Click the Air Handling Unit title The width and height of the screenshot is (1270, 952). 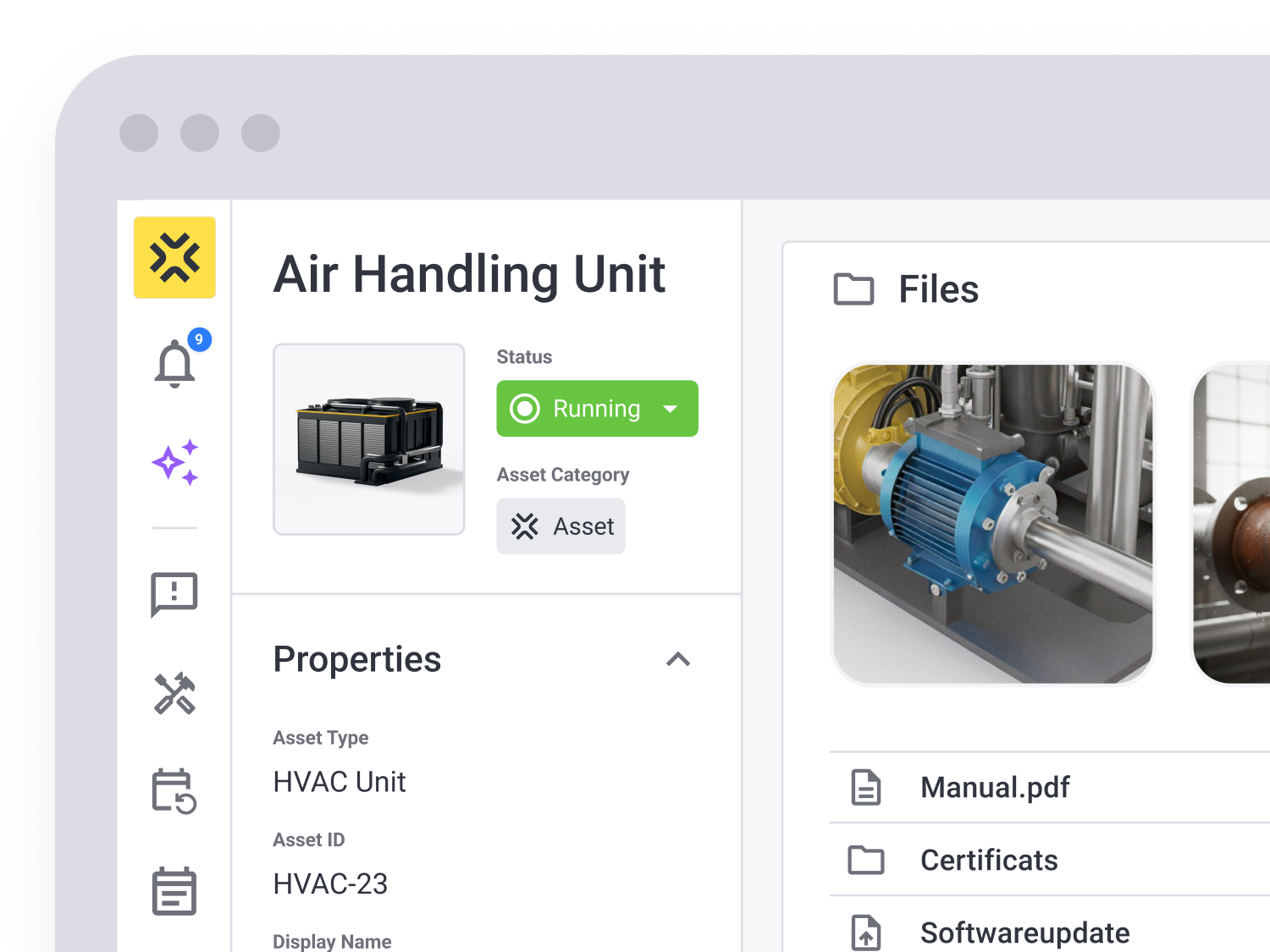(x=470, y=275)
